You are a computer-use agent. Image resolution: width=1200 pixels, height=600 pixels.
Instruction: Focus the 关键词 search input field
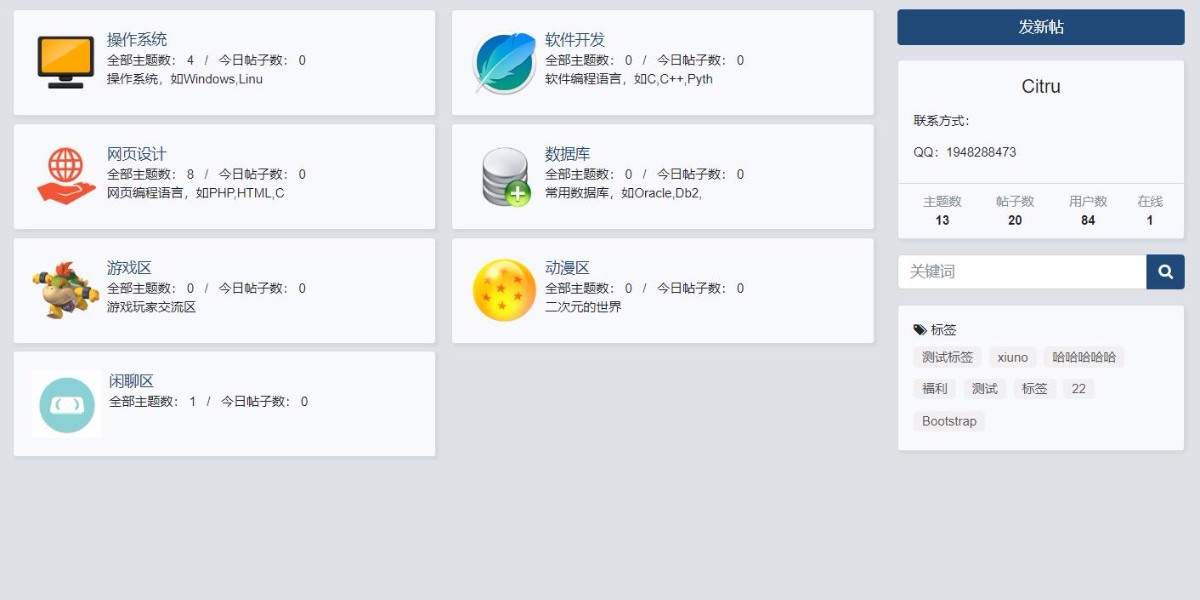[x=1021, y=272]
